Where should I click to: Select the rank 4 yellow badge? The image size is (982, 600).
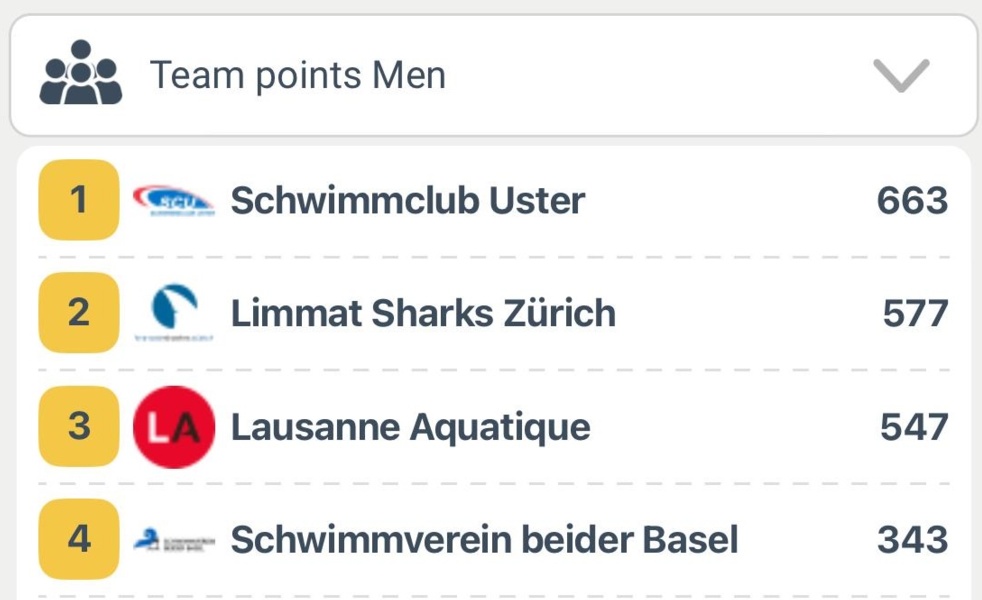point(79,540)
